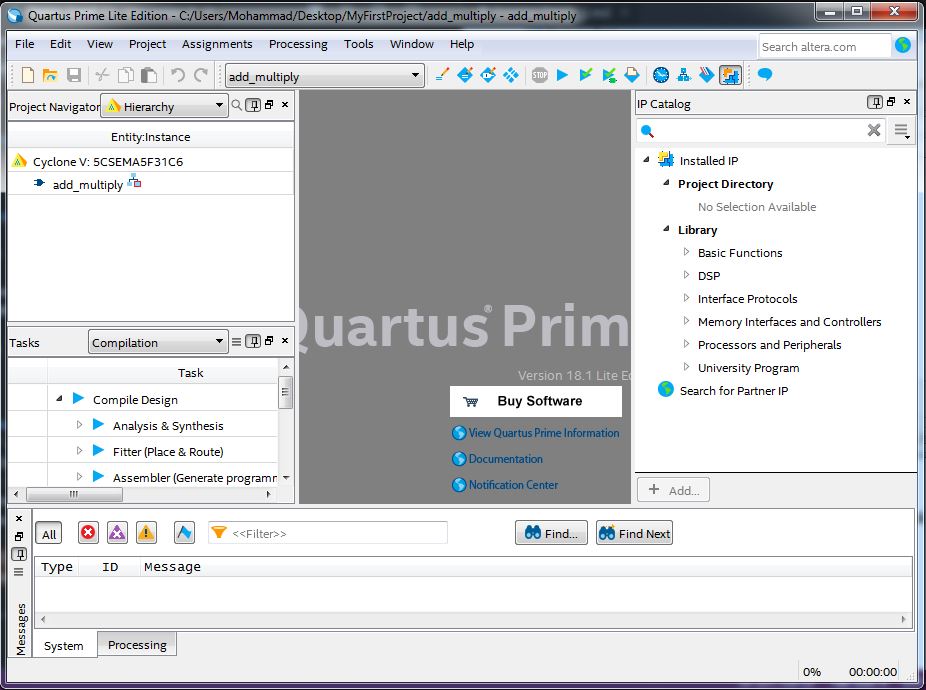Open the Tools menu
The width and height of the screenshot is (926, 690).
(358, 44)
